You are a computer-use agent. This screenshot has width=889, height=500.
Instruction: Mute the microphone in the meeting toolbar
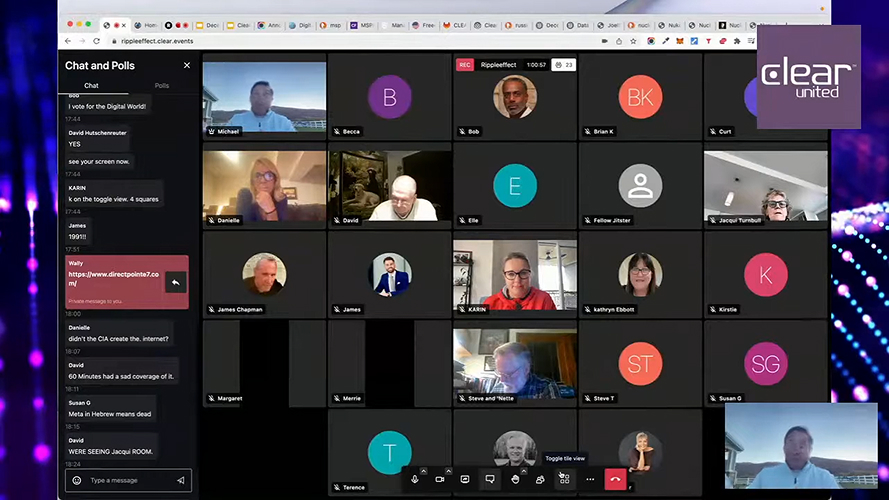coord(414,480)
